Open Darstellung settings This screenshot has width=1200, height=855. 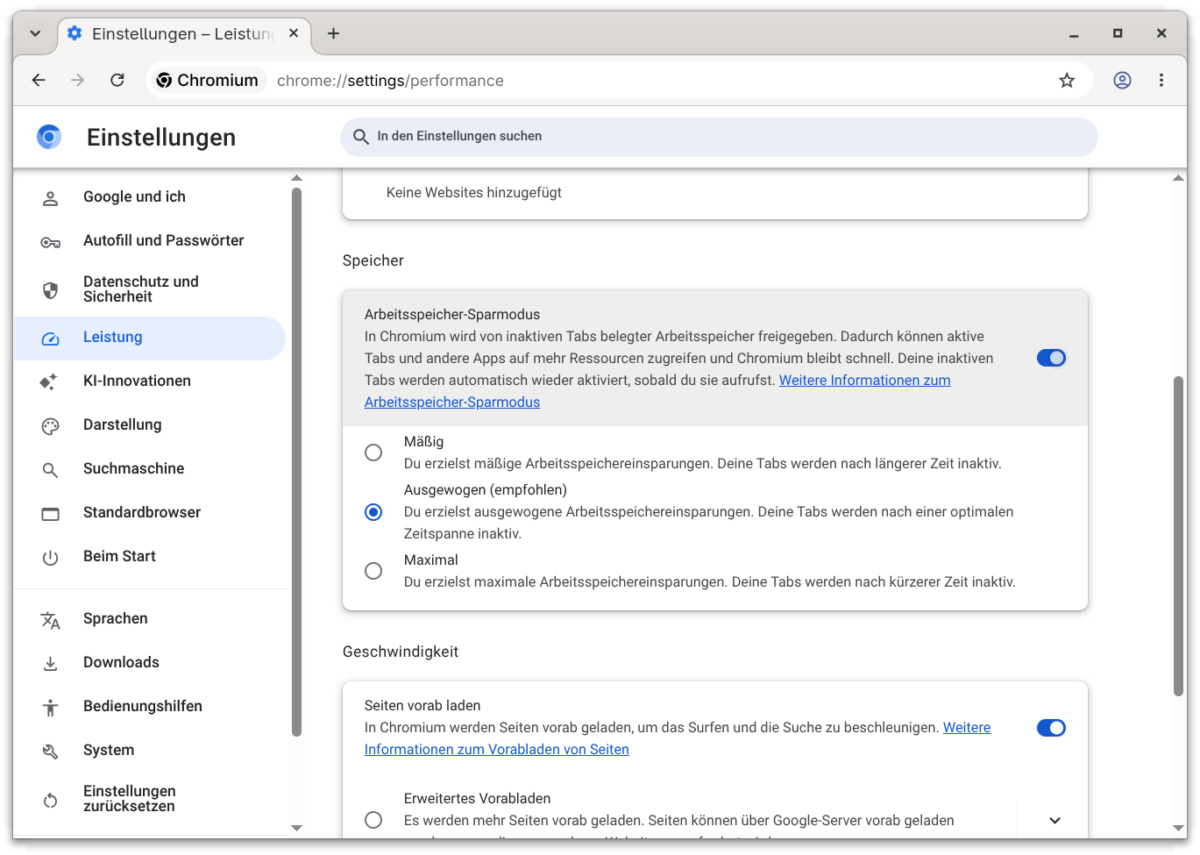(x=150, y=425)
